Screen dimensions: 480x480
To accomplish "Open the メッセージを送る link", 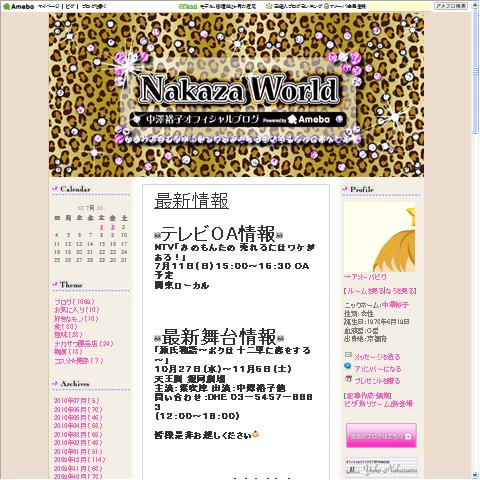I will pos(377,357).
